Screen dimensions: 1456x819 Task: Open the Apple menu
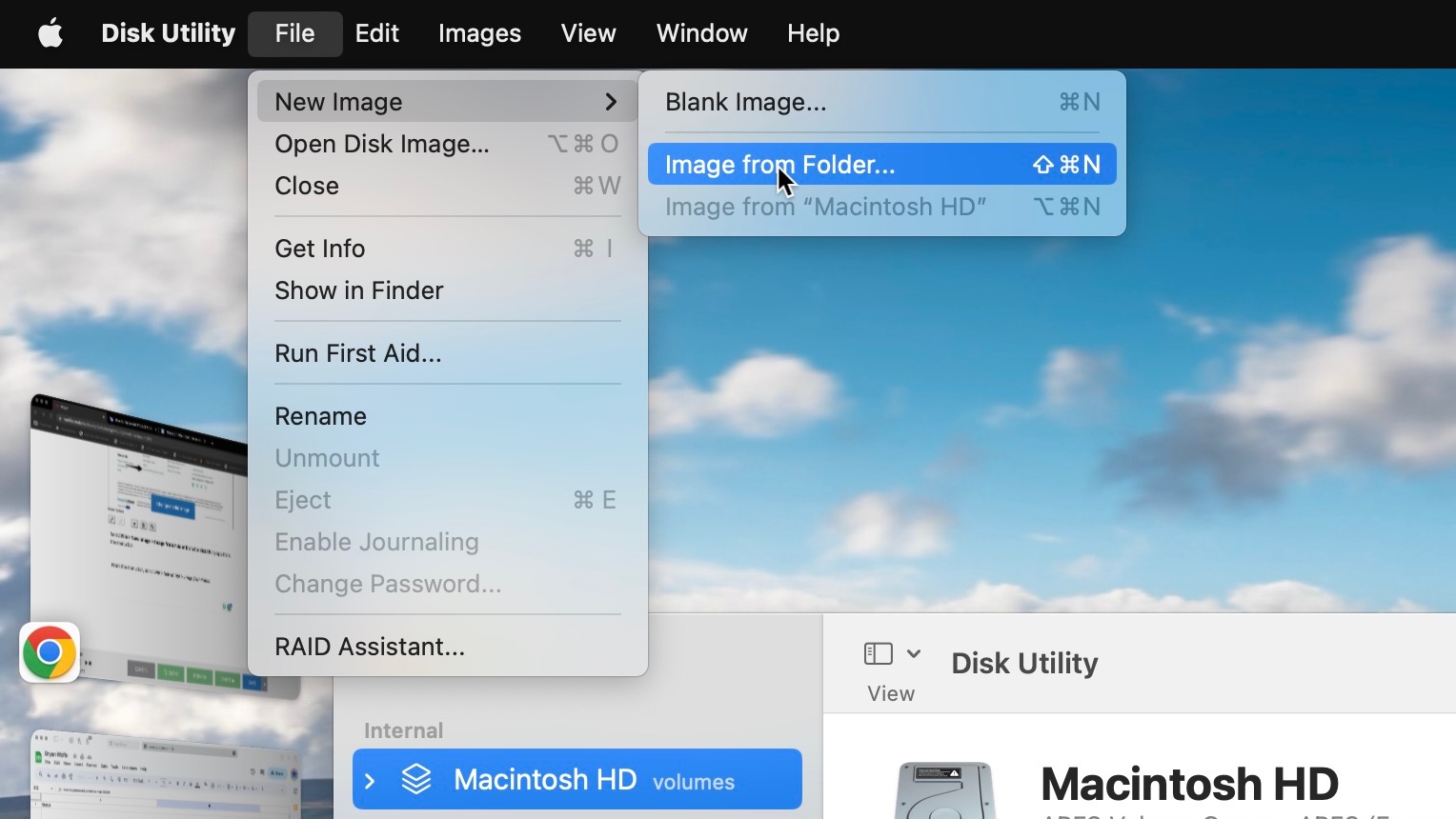click(51, 33)
